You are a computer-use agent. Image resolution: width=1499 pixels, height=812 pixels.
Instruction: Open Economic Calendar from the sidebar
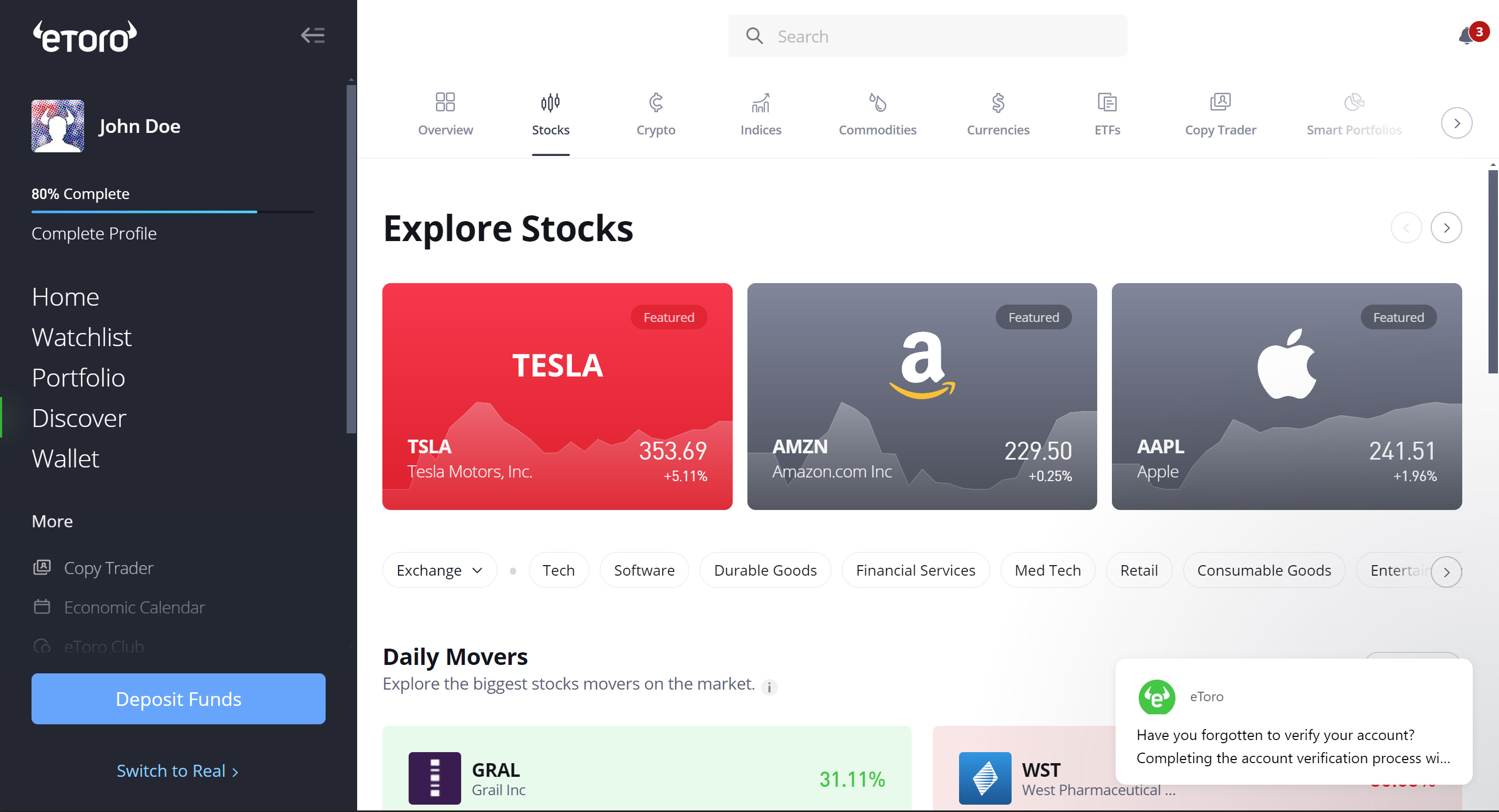click(x=134, y=607)
